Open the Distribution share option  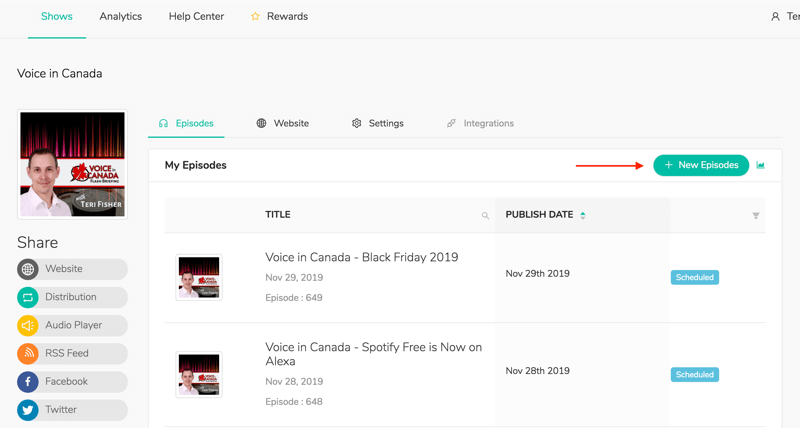72,297
